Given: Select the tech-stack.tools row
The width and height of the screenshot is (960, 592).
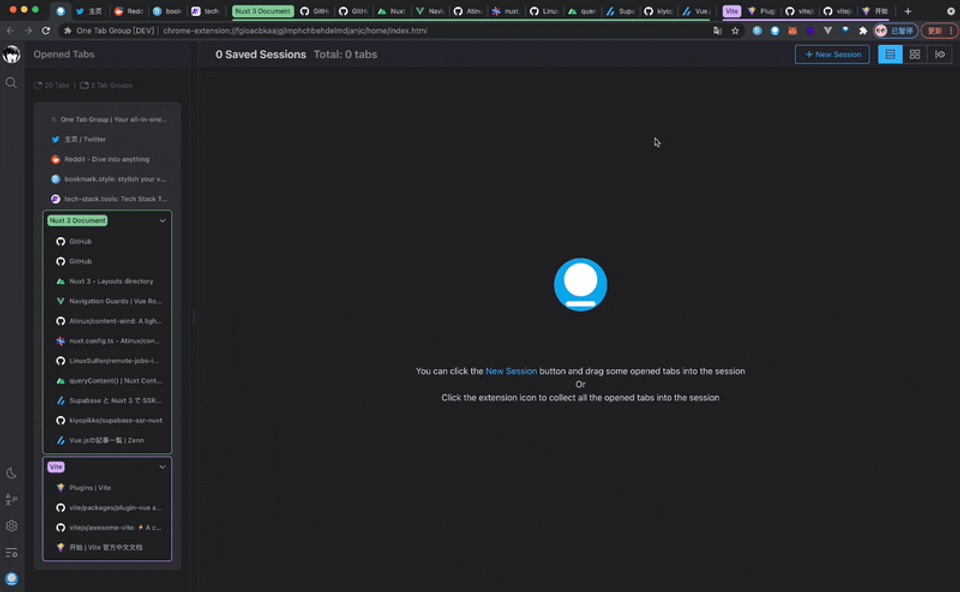Looking at the screenshot, I should tap(108, 199).
